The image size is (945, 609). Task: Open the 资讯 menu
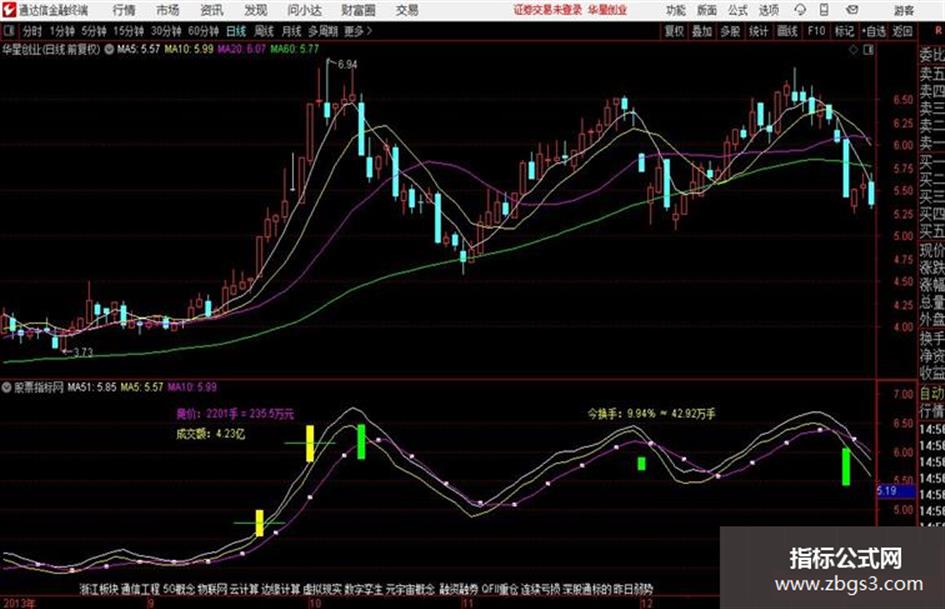(212, 10)
